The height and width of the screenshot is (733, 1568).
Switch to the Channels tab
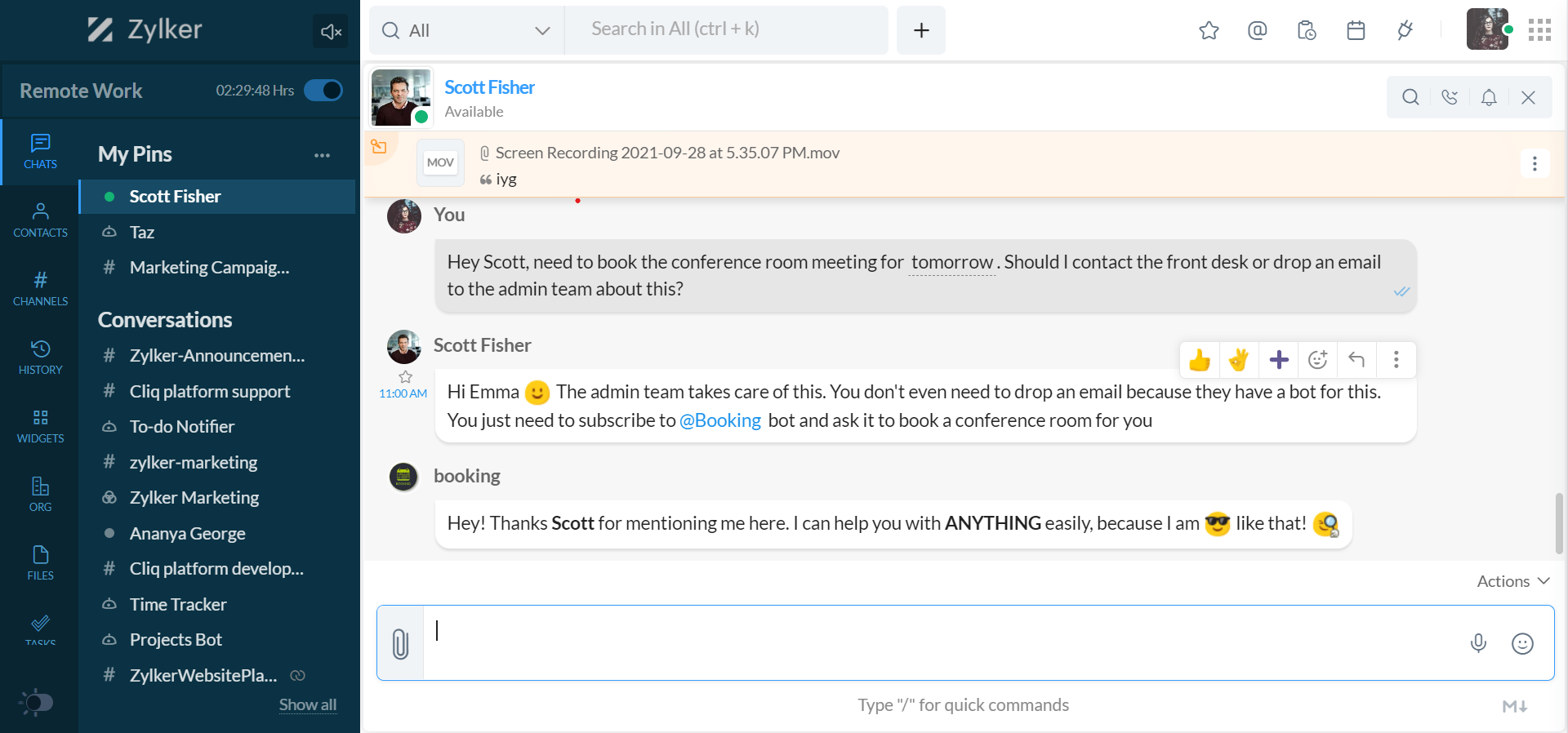coord(40,289)
